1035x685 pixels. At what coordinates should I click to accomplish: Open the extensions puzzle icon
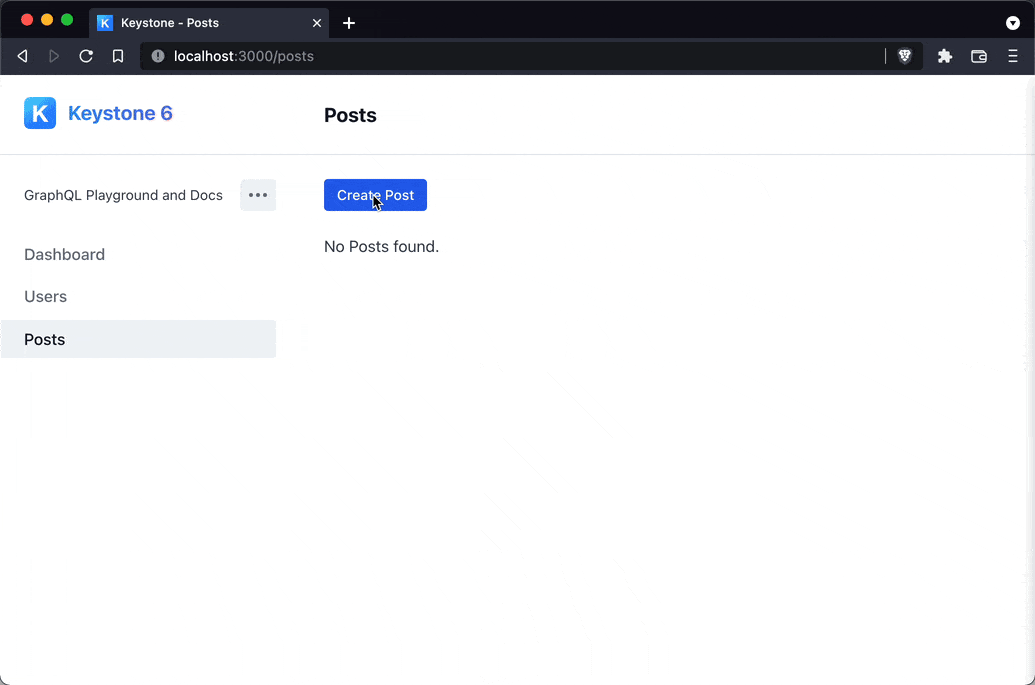coord(945,56)
